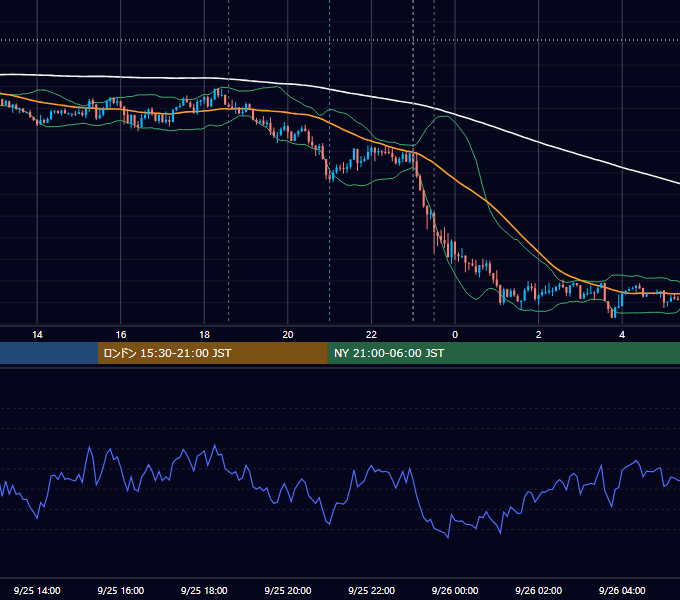Viewport: 680px width, 600px height.
Task: Select the 18 hour label on the time axis
Action: tap(204, 335)
